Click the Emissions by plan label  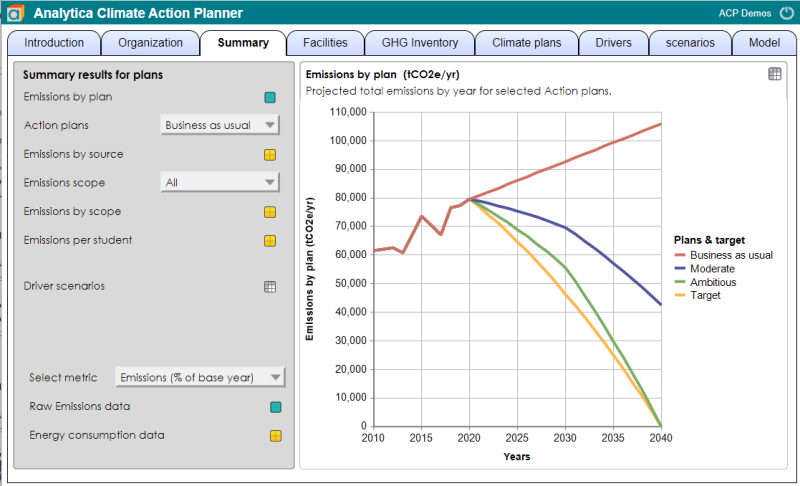pos(68,97)
